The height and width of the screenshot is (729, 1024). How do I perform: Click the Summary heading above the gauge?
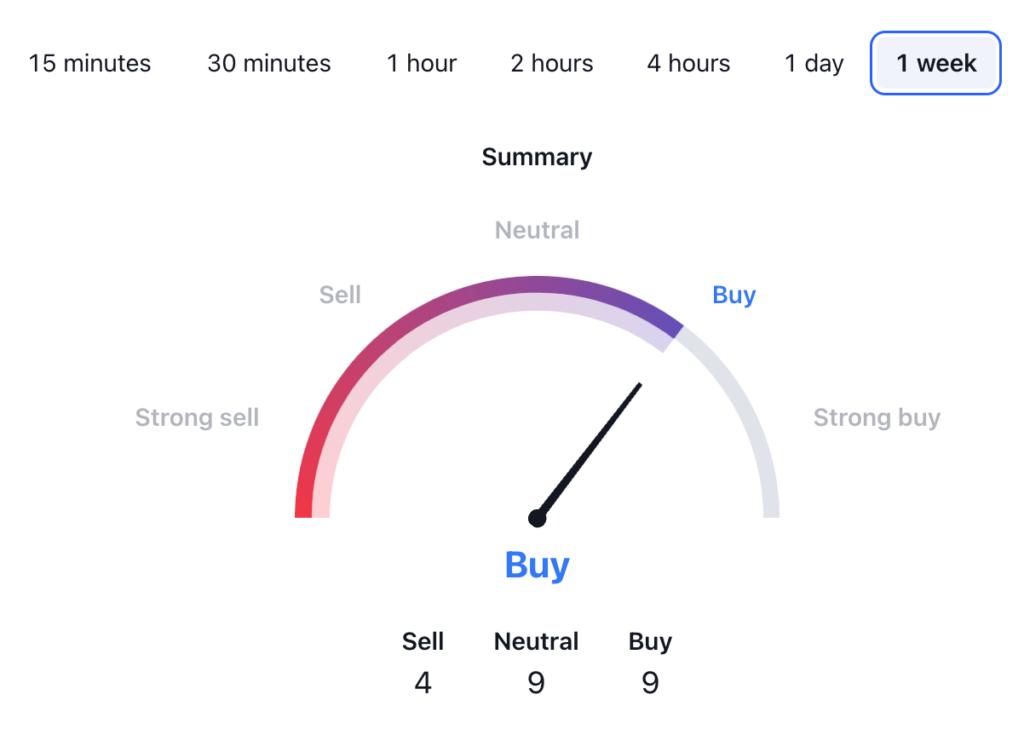(x=537, y=157)
